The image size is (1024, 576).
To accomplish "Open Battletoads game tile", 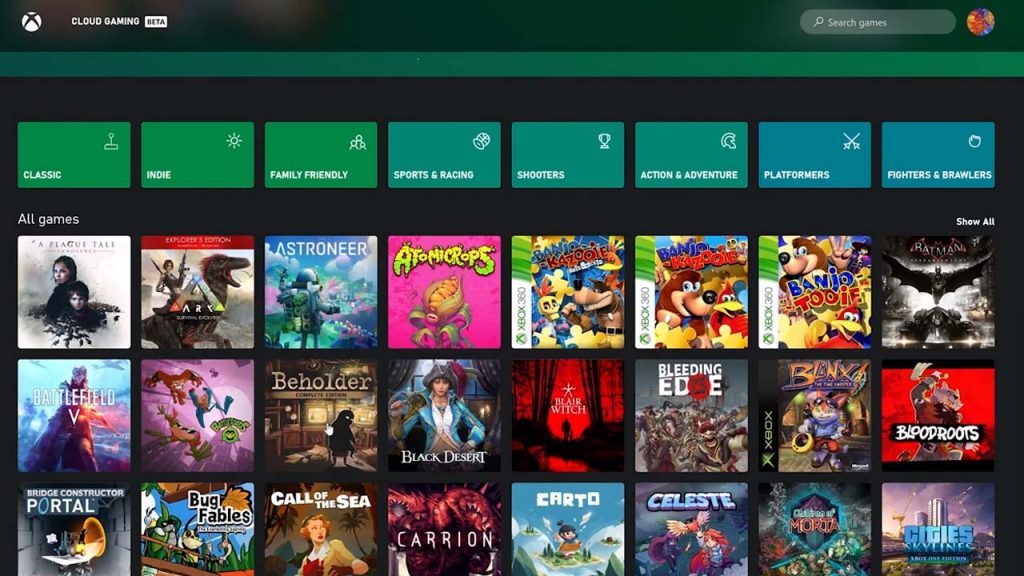I will pos(197,415).
